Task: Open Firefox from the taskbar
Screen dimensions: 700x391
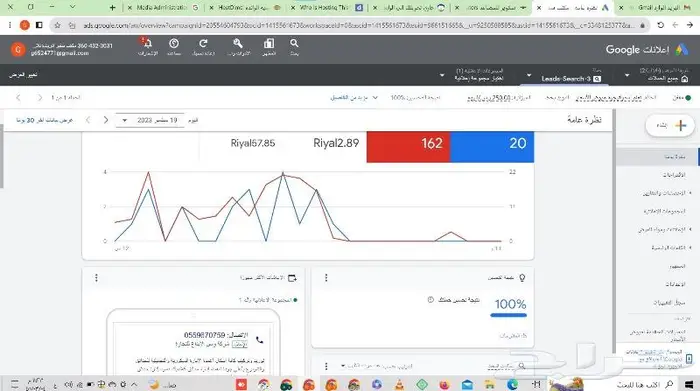Action: pos(444,384)
